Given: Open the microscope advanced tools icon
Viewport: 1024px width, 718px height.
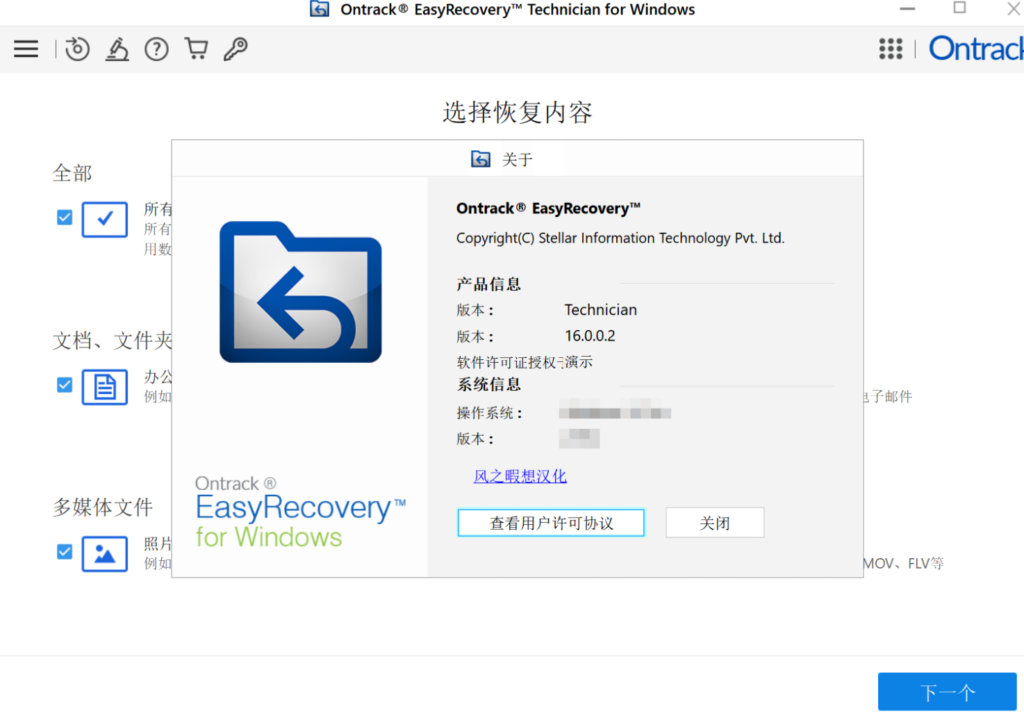Looking at the screenshot, I should pyautogui.click(x=117, y=49).
